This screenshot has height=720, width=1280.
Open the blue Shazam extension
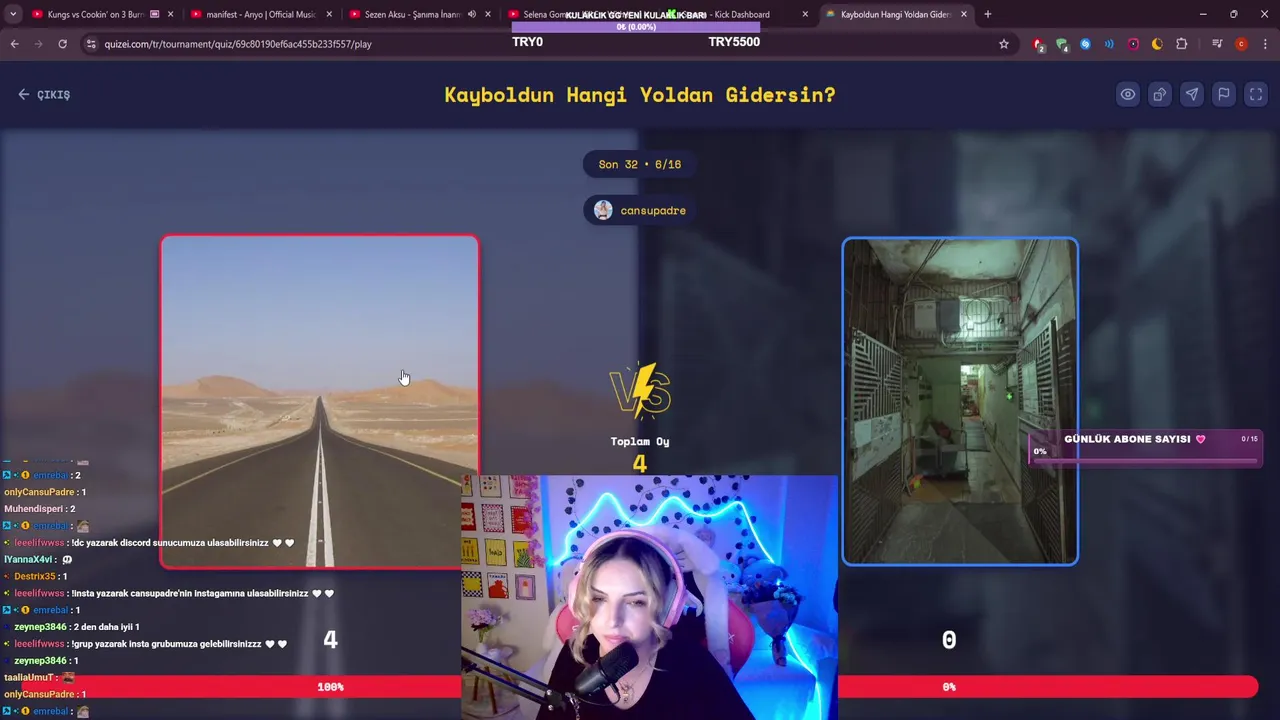pos(1085,44)
